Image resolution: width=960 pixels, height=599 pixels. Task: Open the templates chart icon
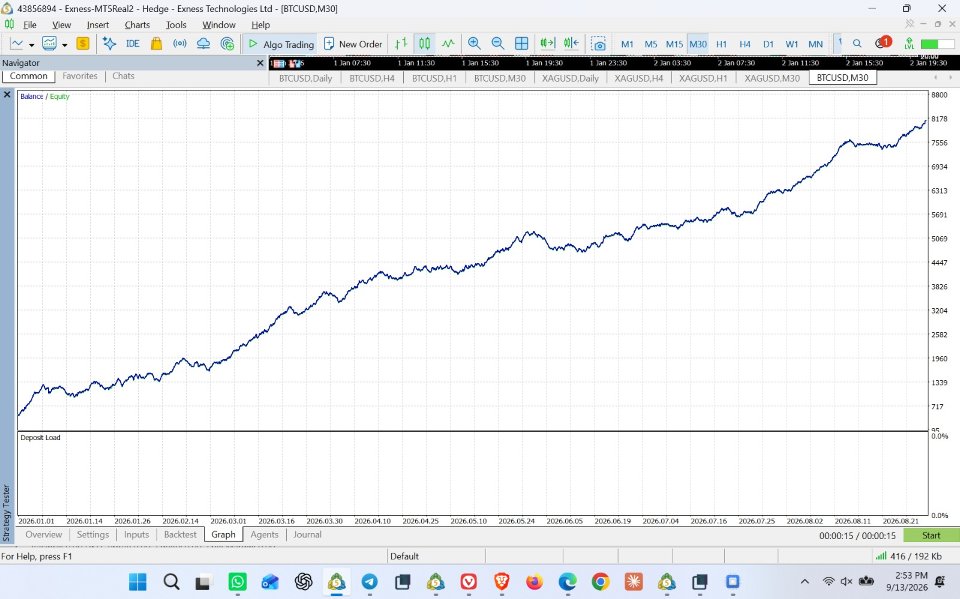pyautogui.click(x=49, y=43)
